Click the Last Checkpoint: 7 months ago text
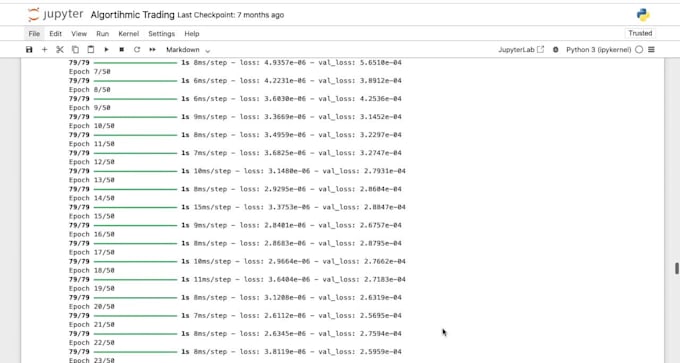This screenshot has width=680, height=363. (231, 15)
